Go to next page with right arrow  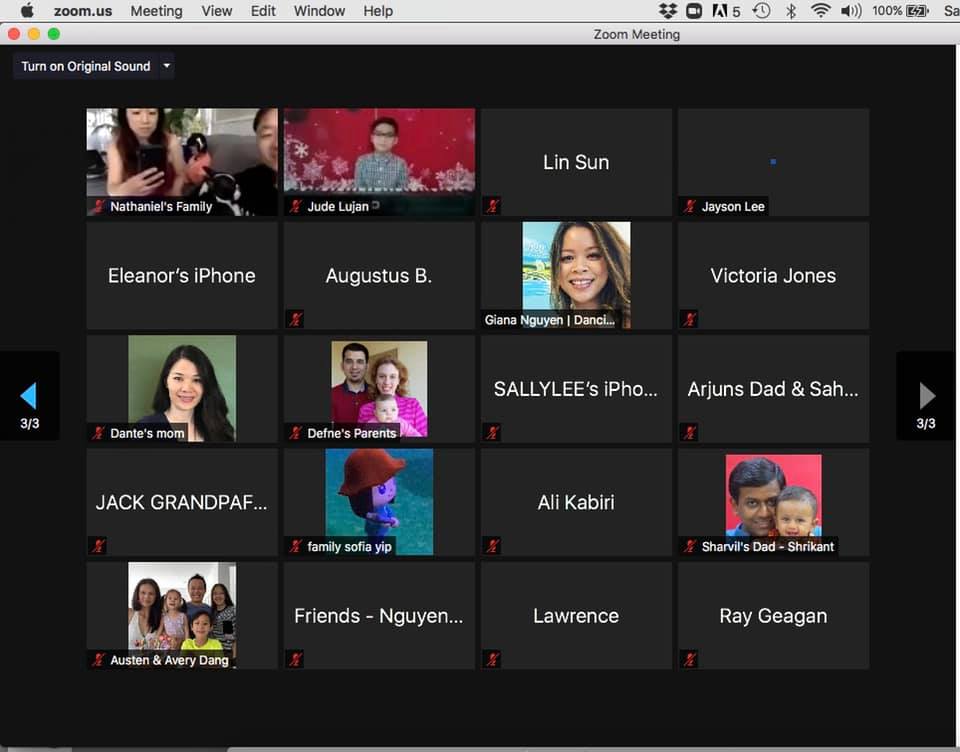tap(926, 396)
